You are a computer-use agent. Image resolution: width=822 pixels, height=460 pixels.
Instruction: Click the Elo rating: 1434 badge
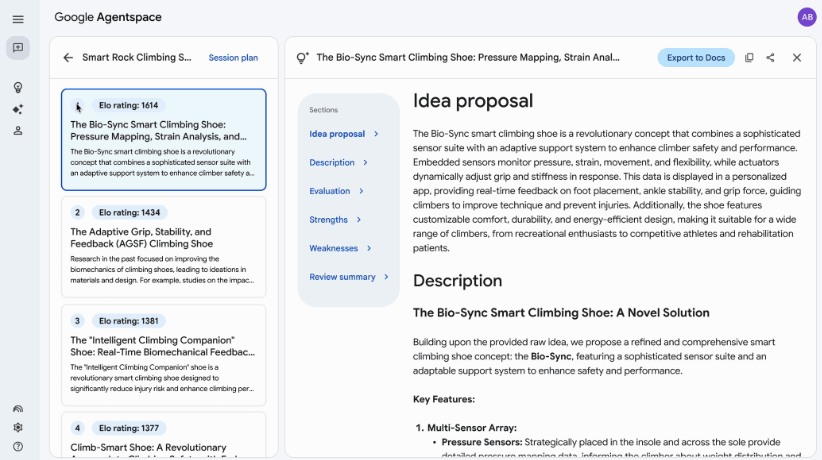click(x=129, y=212)
